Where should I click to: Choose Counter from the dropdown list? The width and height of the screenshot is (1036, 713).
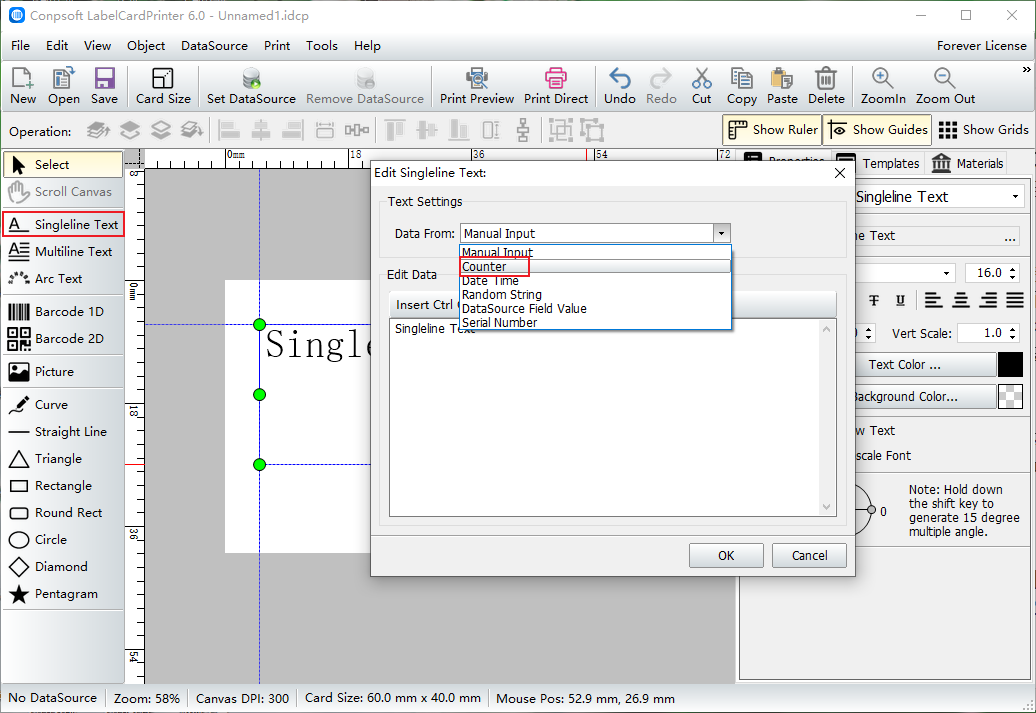595,266
